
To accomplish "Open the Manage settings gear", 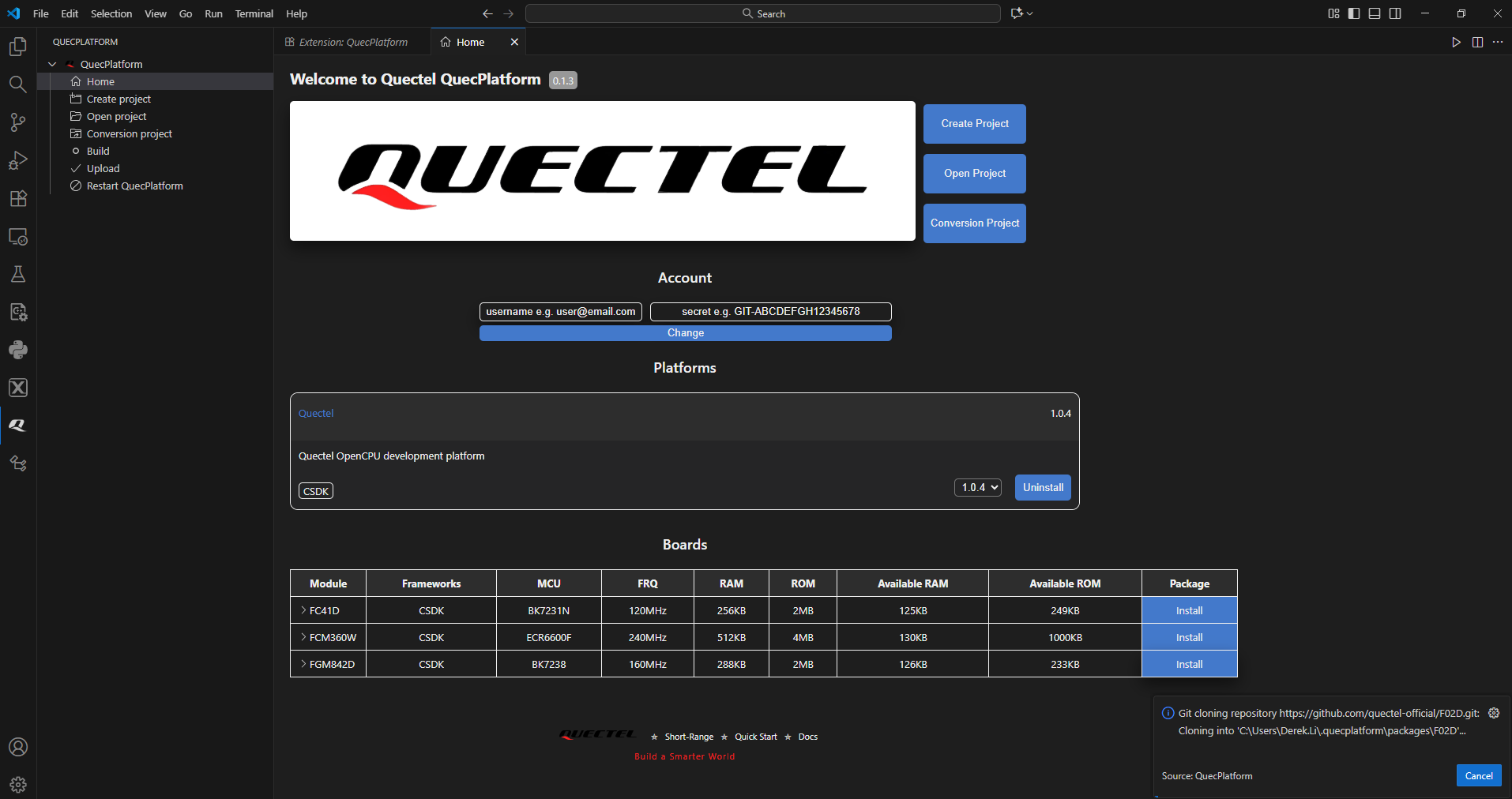I will pos(17,785).
